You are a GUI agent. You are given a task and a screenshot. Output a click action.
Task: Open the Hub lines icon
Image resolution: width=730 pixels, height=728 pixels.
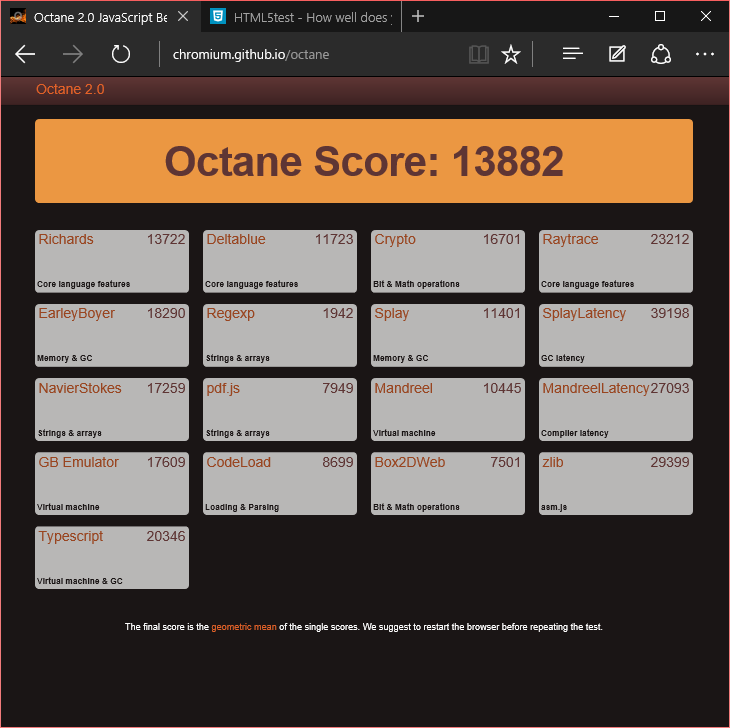pos(572,54)
